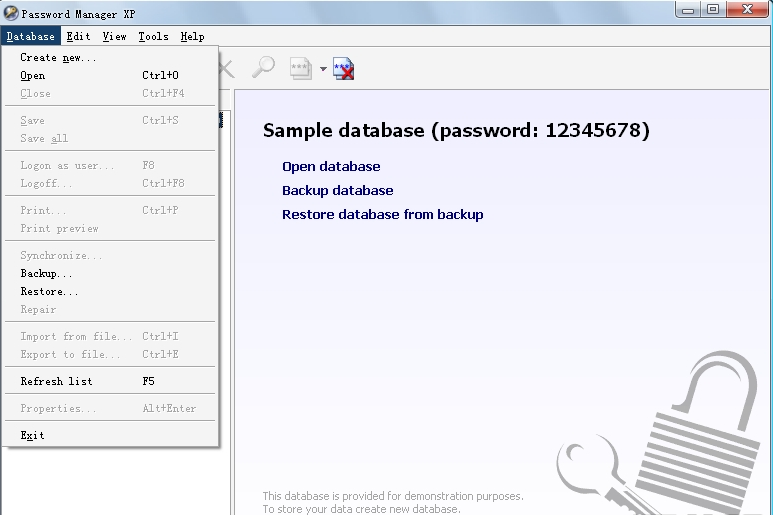Close the Database menu via its title

(31, 36)
